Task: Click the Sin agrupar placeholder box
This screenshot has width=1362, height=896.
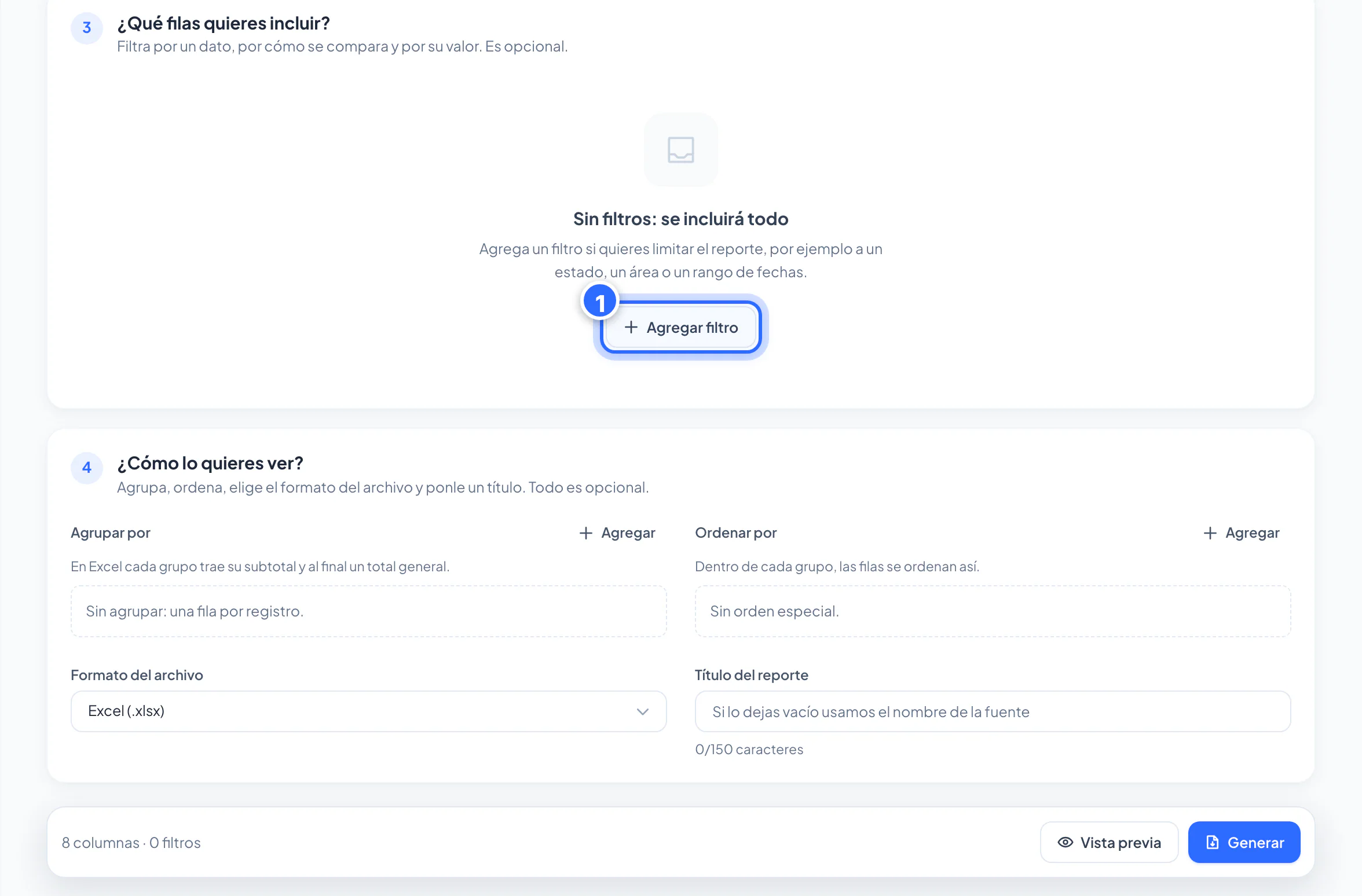Action: click(368, 611)
